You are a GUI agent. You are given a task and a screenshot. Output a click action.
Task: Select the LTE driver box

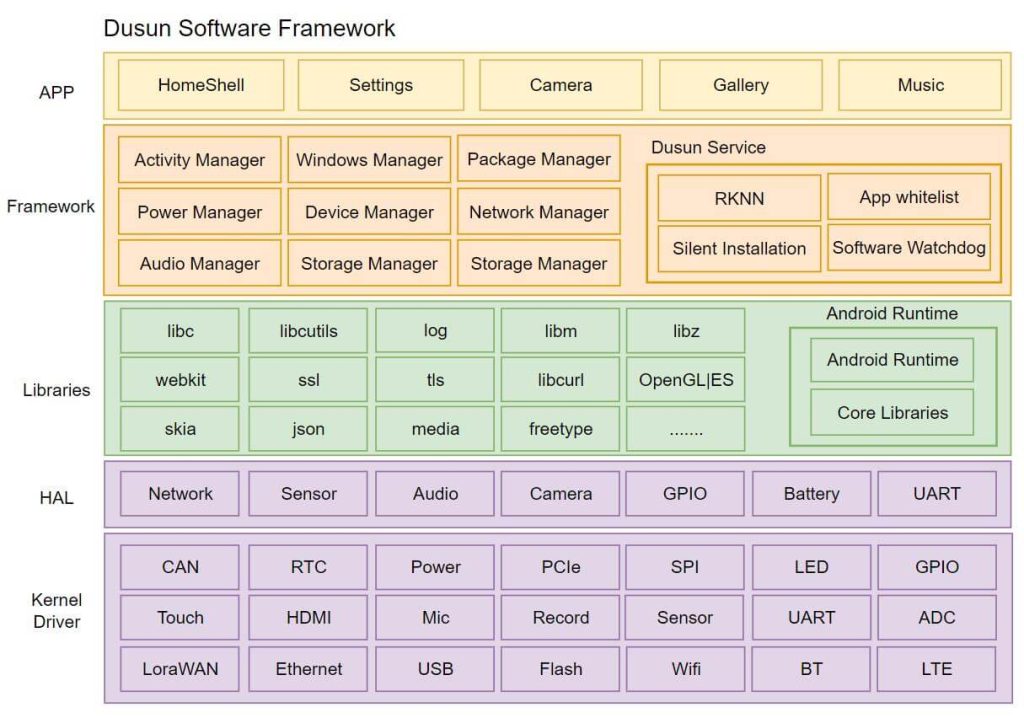[936, 669]
